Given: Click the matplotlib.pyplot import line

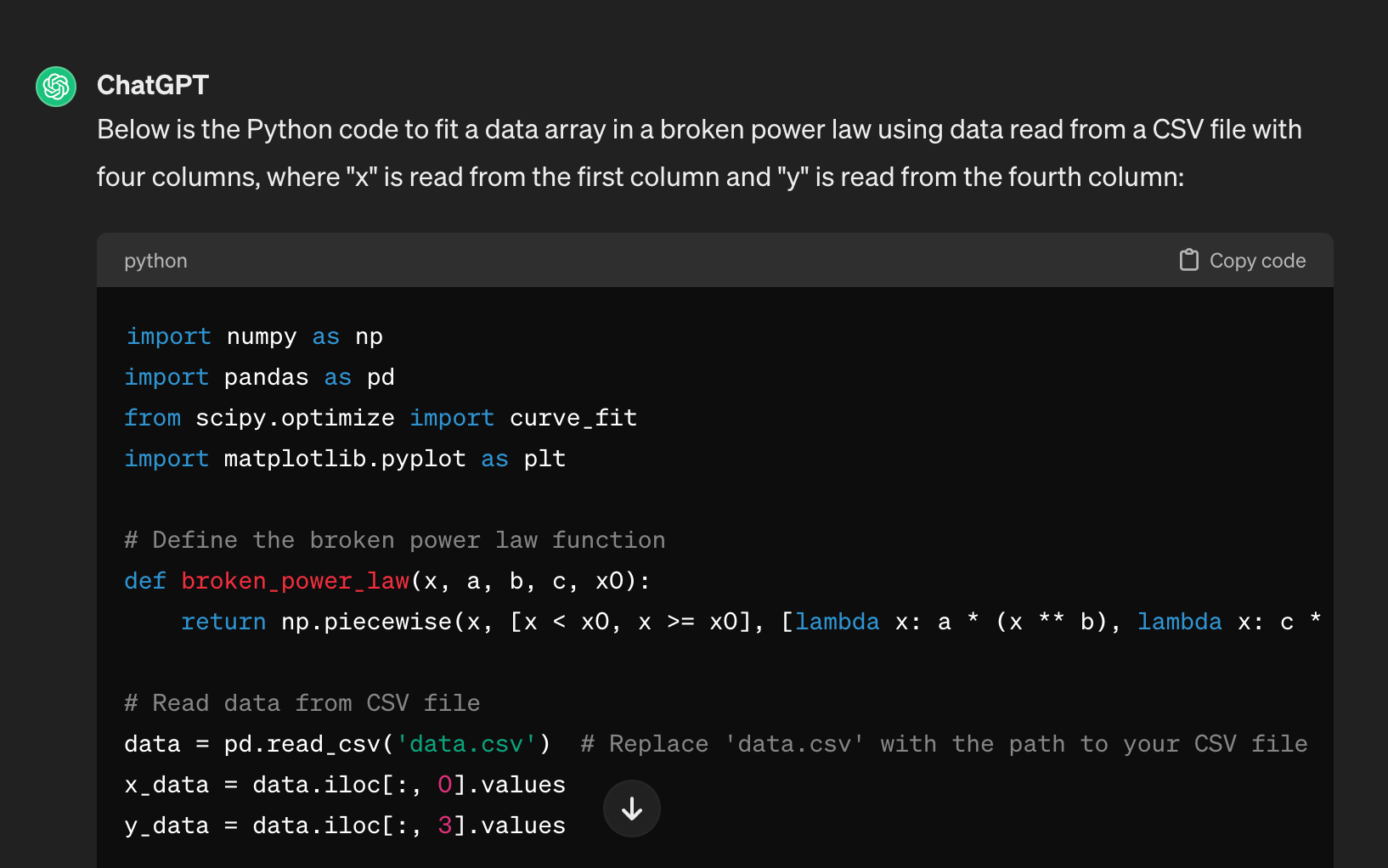Looking at the screenshot, I should (345, 459).
